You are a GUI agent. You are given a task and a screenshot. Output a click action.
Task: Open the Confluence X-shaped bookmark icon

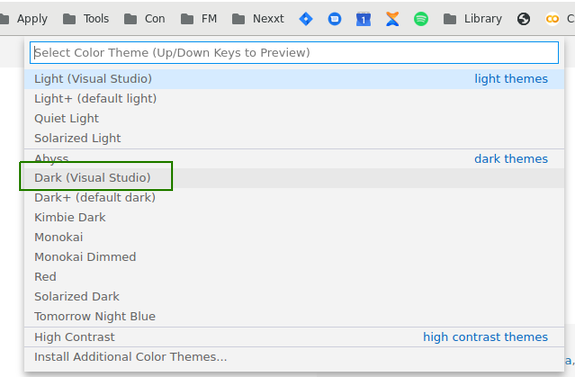click(392, 19)
